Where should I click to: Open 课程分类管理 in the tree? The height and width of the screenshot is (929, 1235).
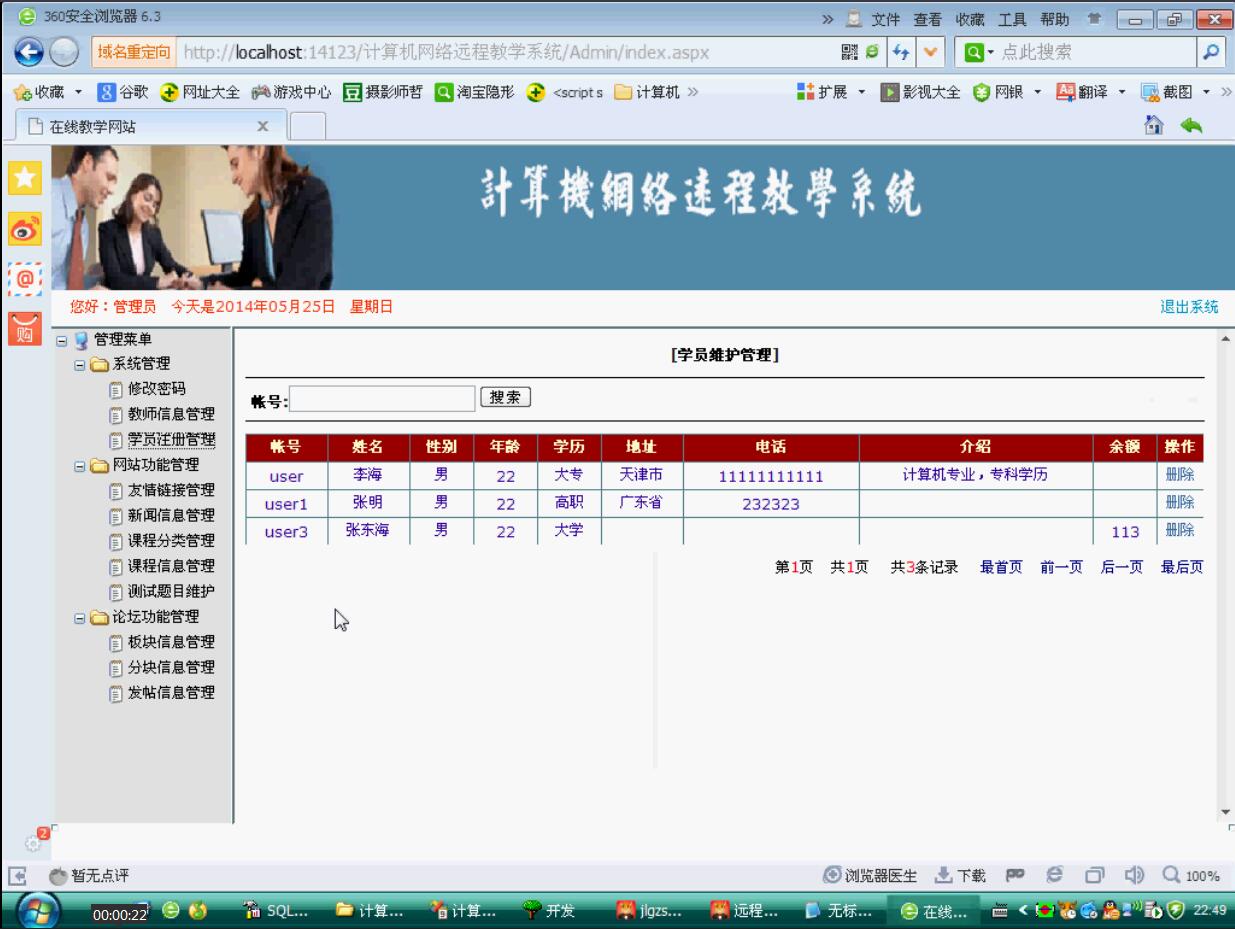tap(171, 541)
